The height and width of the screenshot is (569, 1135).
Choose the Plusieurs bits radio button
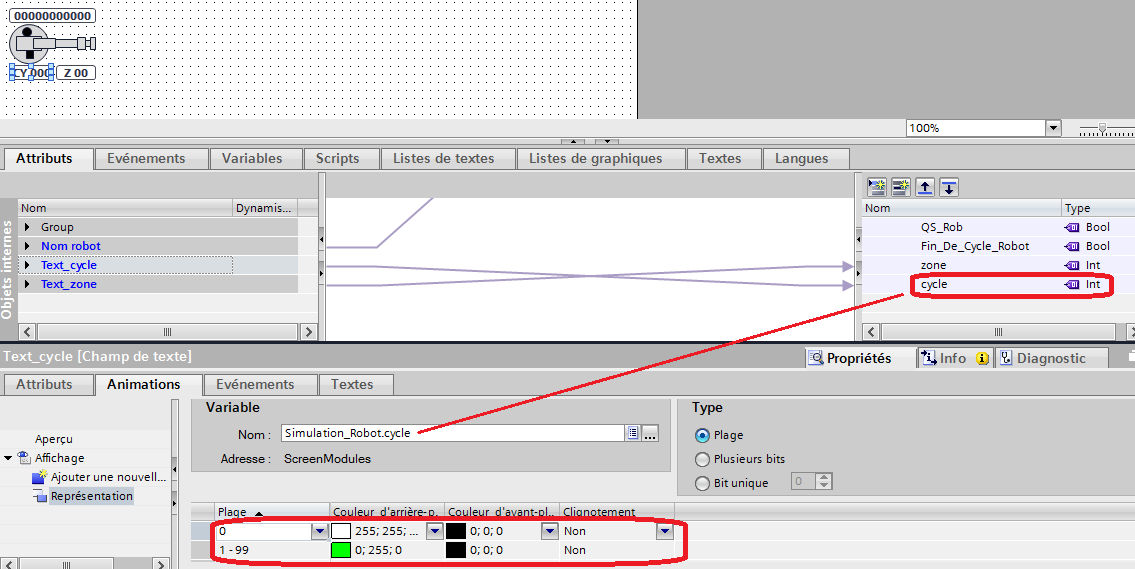701,460
